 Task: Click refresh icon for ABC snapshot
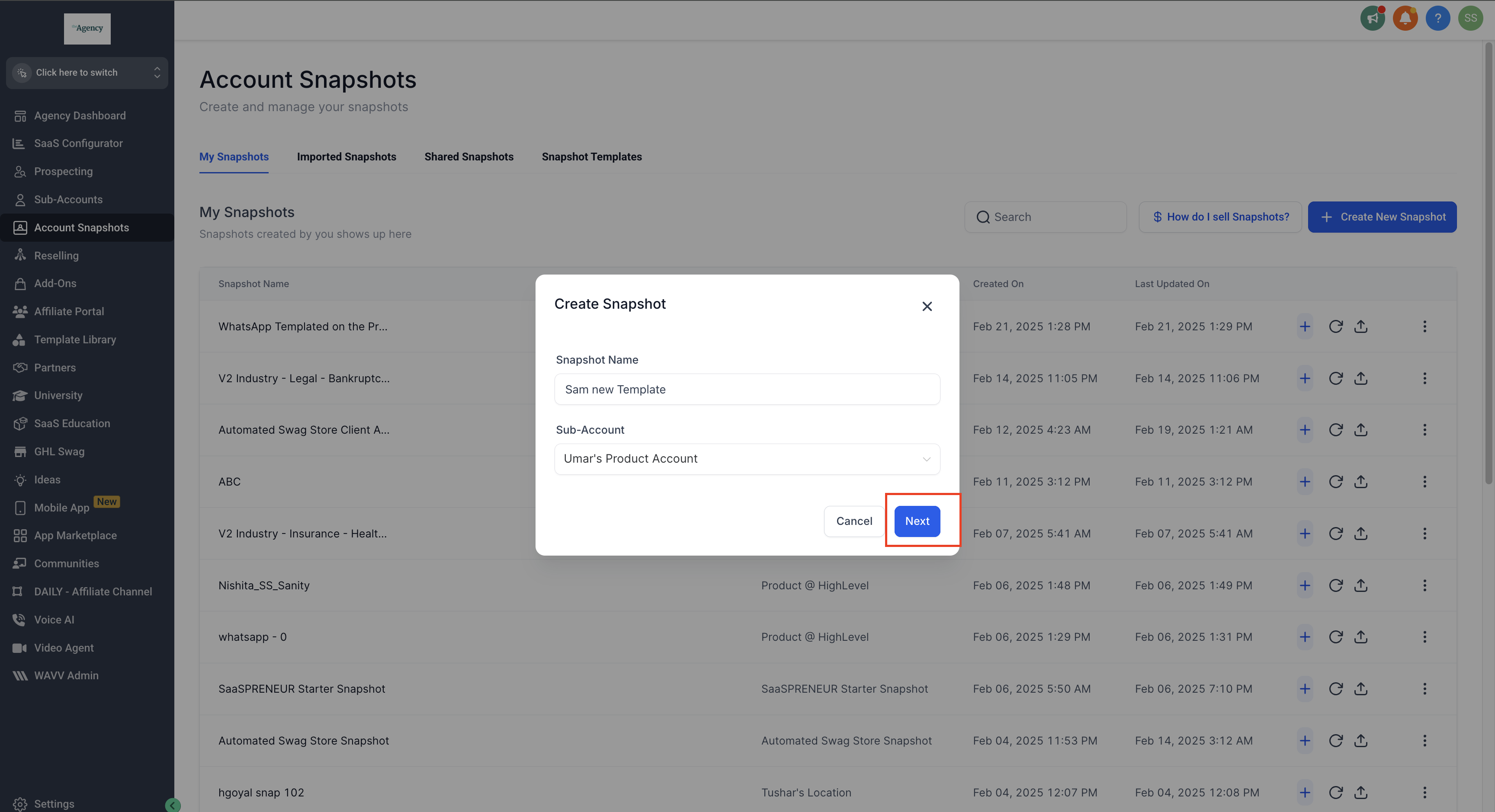(x=1335, y=482)
